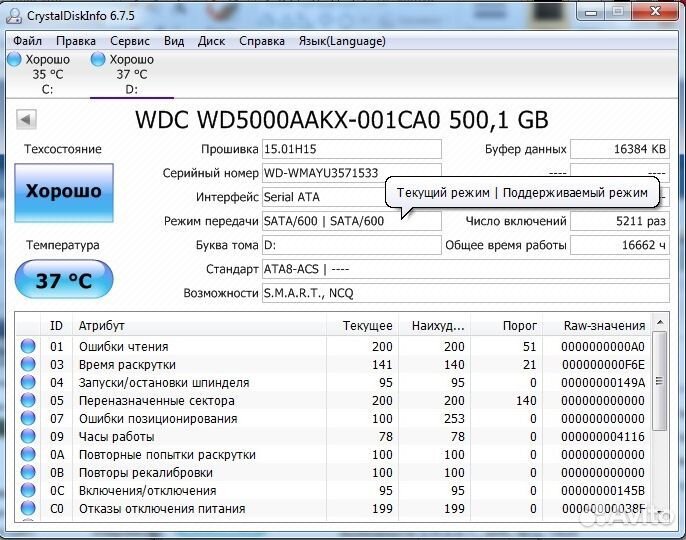Click the Стандарт field ATA8-ACS
The image size is (686, 540).
click(x=466, y=269)
